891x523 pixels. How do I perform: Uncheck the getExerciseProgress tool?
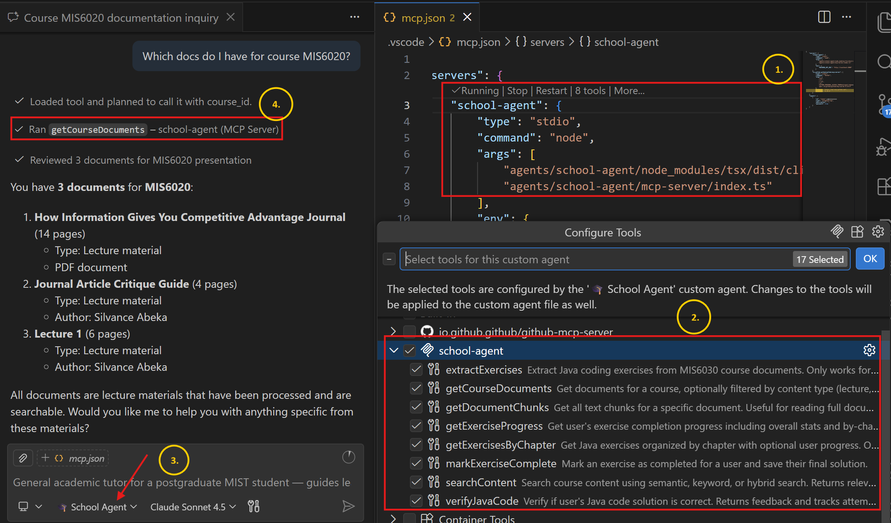tap(416, 426)
